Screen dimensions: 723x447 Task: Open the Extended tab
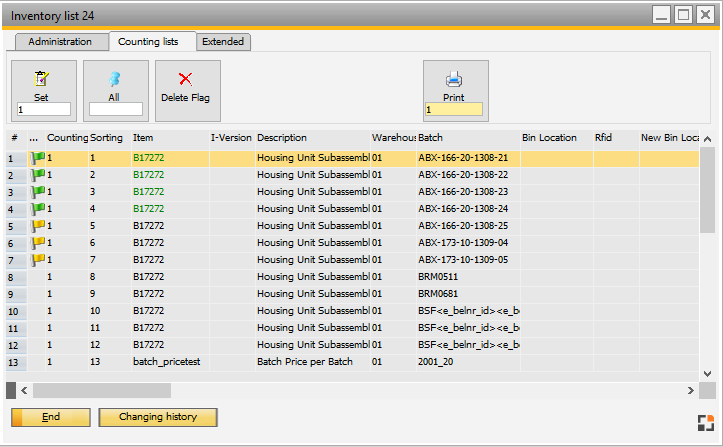pos(224,42)
